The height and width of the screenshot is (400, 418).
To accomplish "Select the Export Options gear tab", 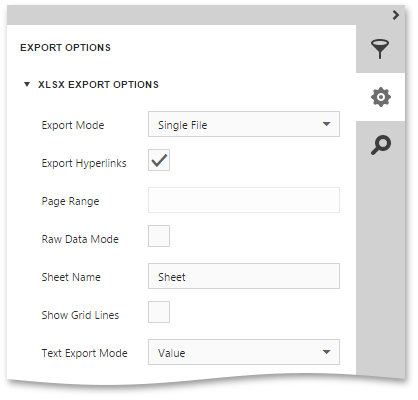I will (x=381, y=97).
